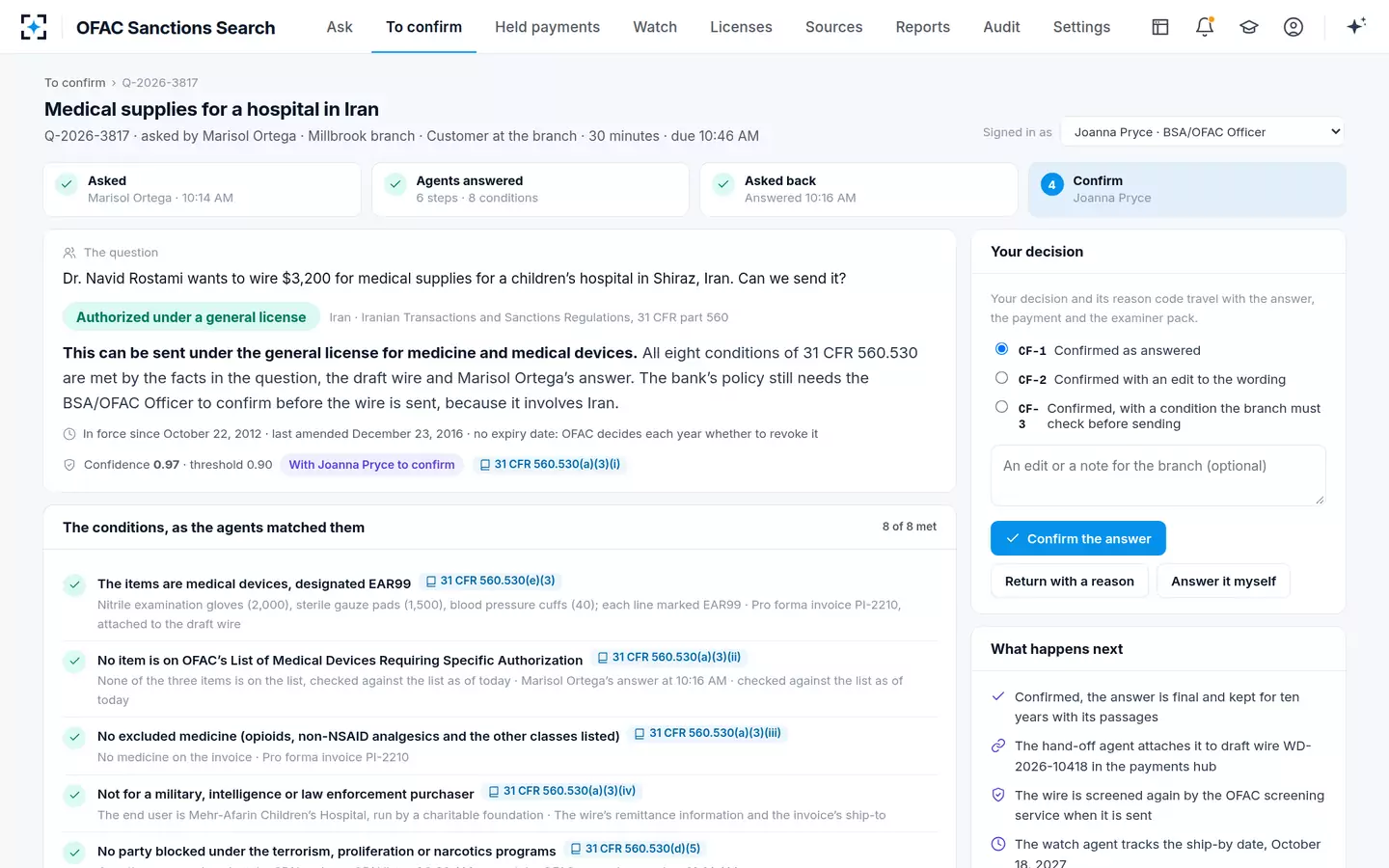Open the notifications bell
This screenshot has height=868, width=1389.
click(x=1205, y=27)
